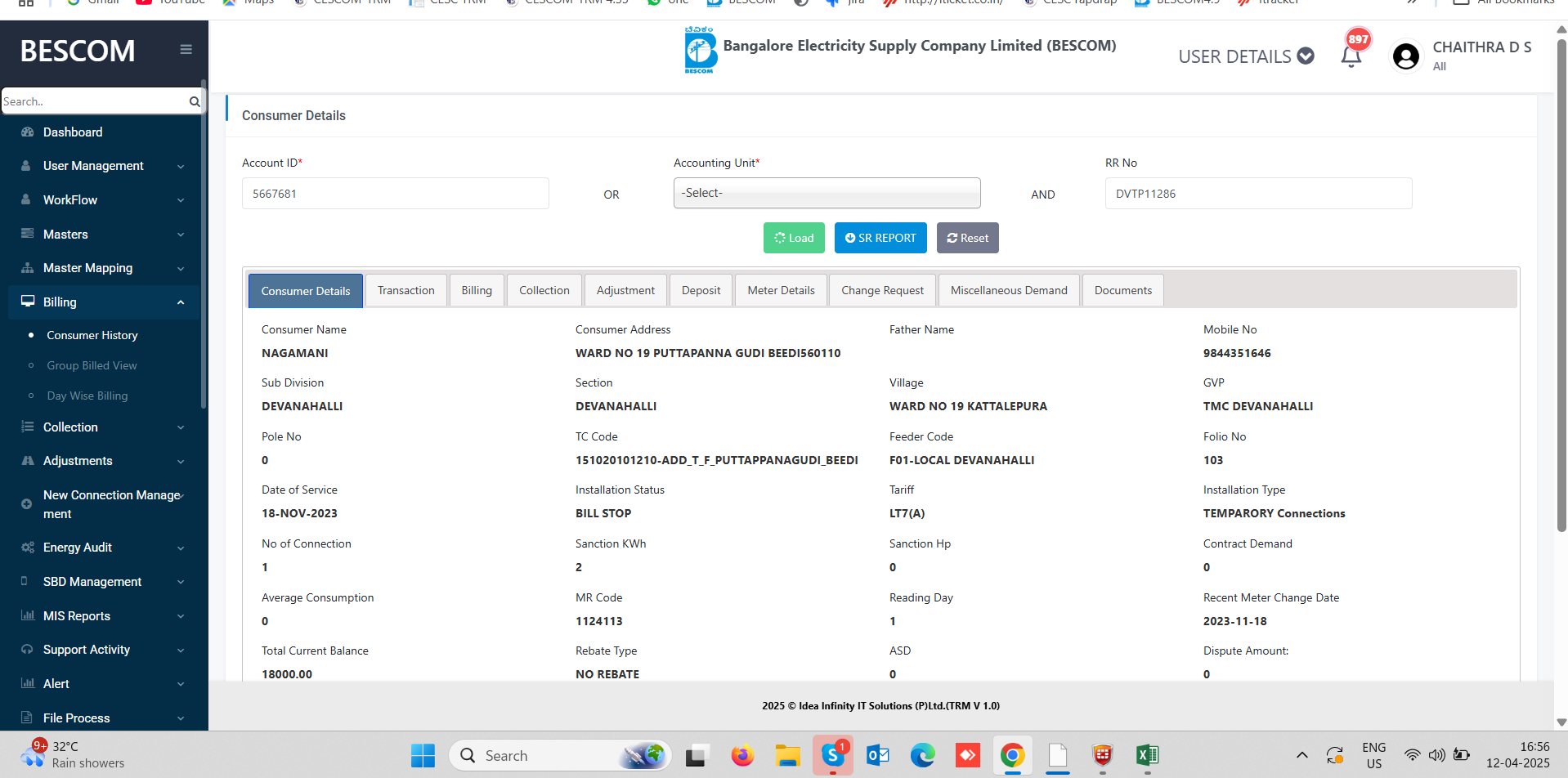Expand the Alert menu chevron

point(181,684)
